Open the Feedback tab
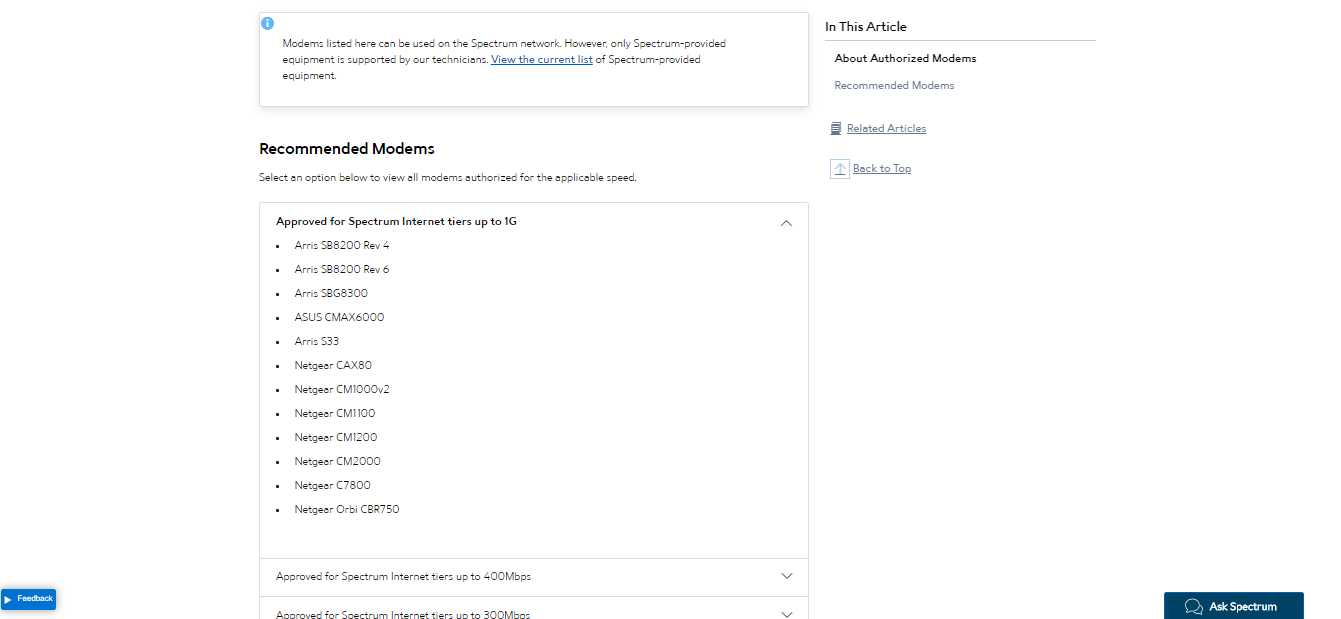 point(28,599)
